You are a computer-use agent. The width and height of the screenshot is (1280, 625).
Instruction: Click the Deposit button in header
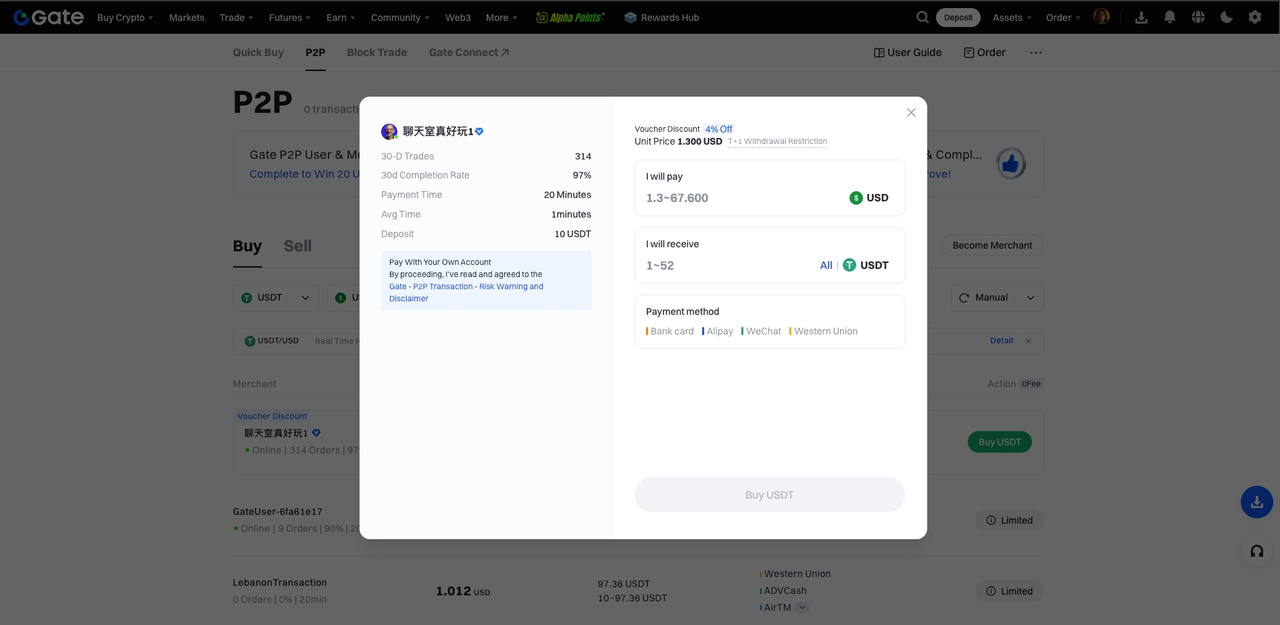(958, 18)
